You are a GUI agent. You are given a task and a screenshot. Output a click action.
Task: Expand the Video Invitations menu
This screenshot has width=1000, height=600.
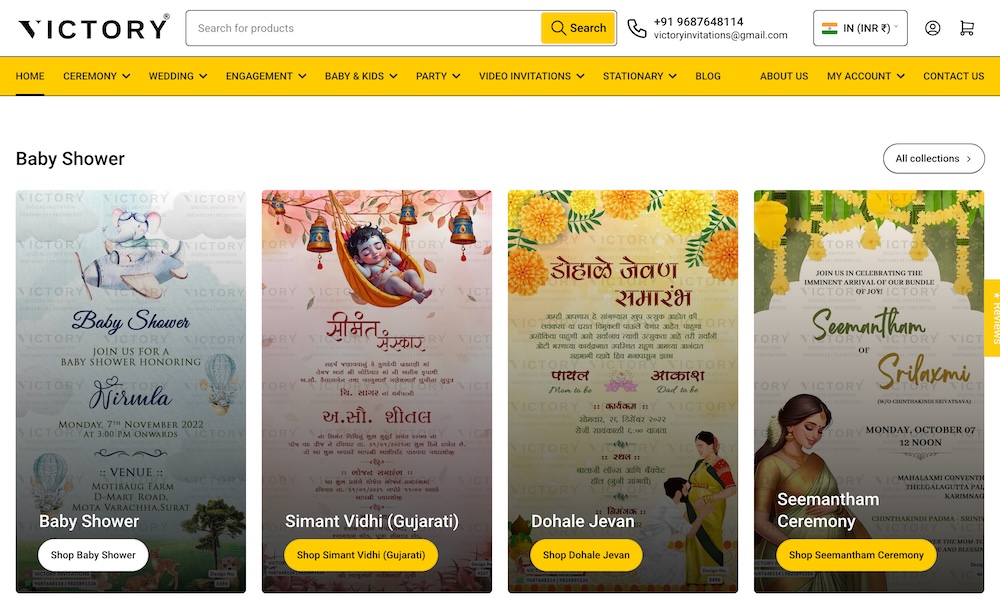tap(531, 76)
